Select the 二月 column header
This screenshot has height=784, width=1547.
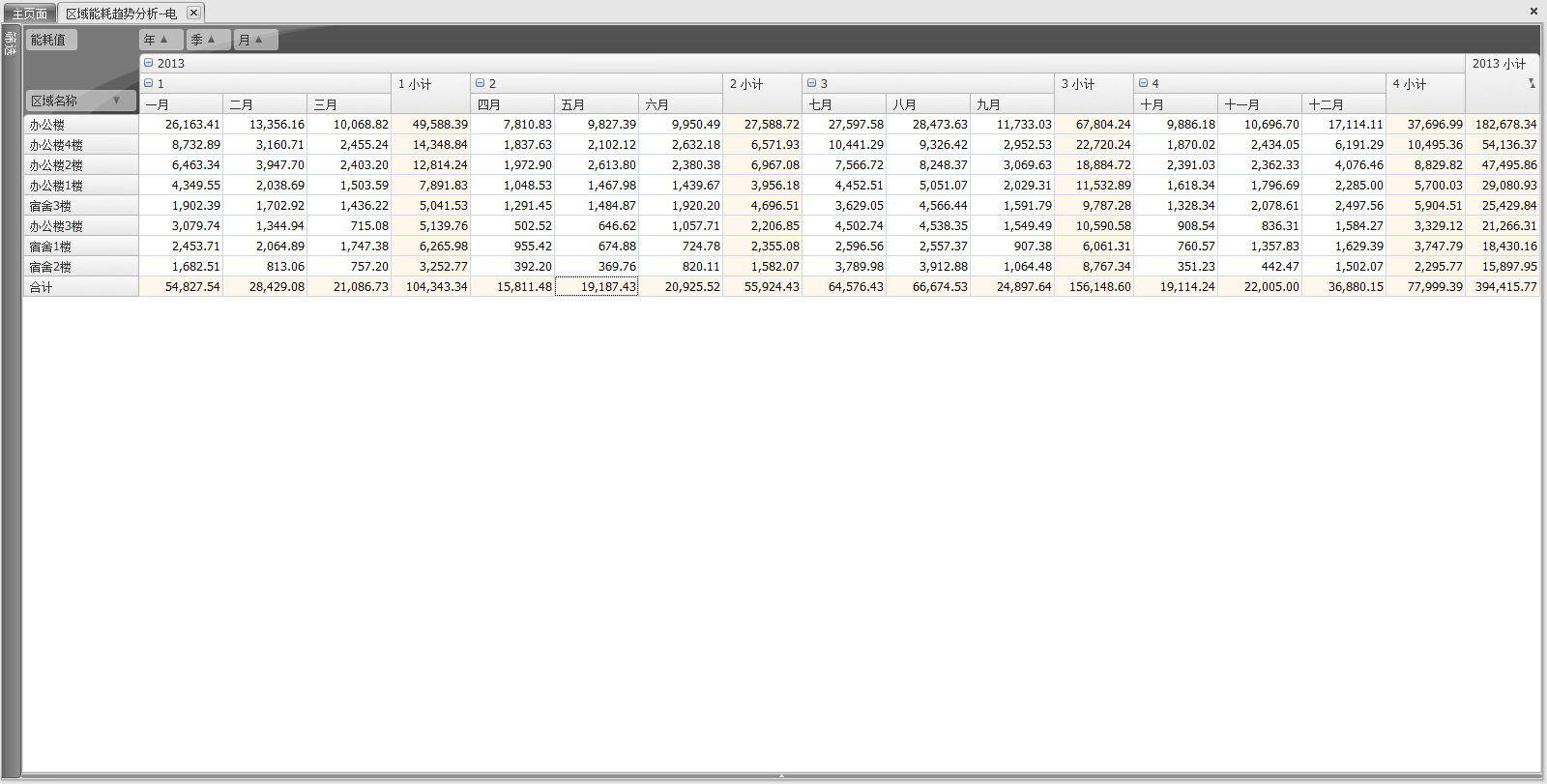point(265,104)
